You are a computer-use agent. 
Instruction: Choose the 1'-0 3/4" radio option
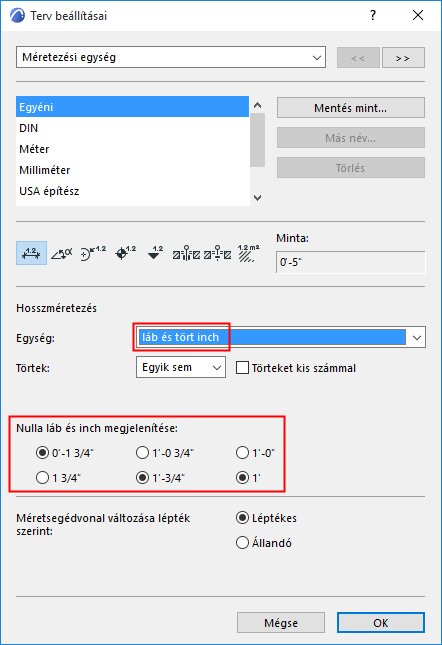[x=142, y=453]
